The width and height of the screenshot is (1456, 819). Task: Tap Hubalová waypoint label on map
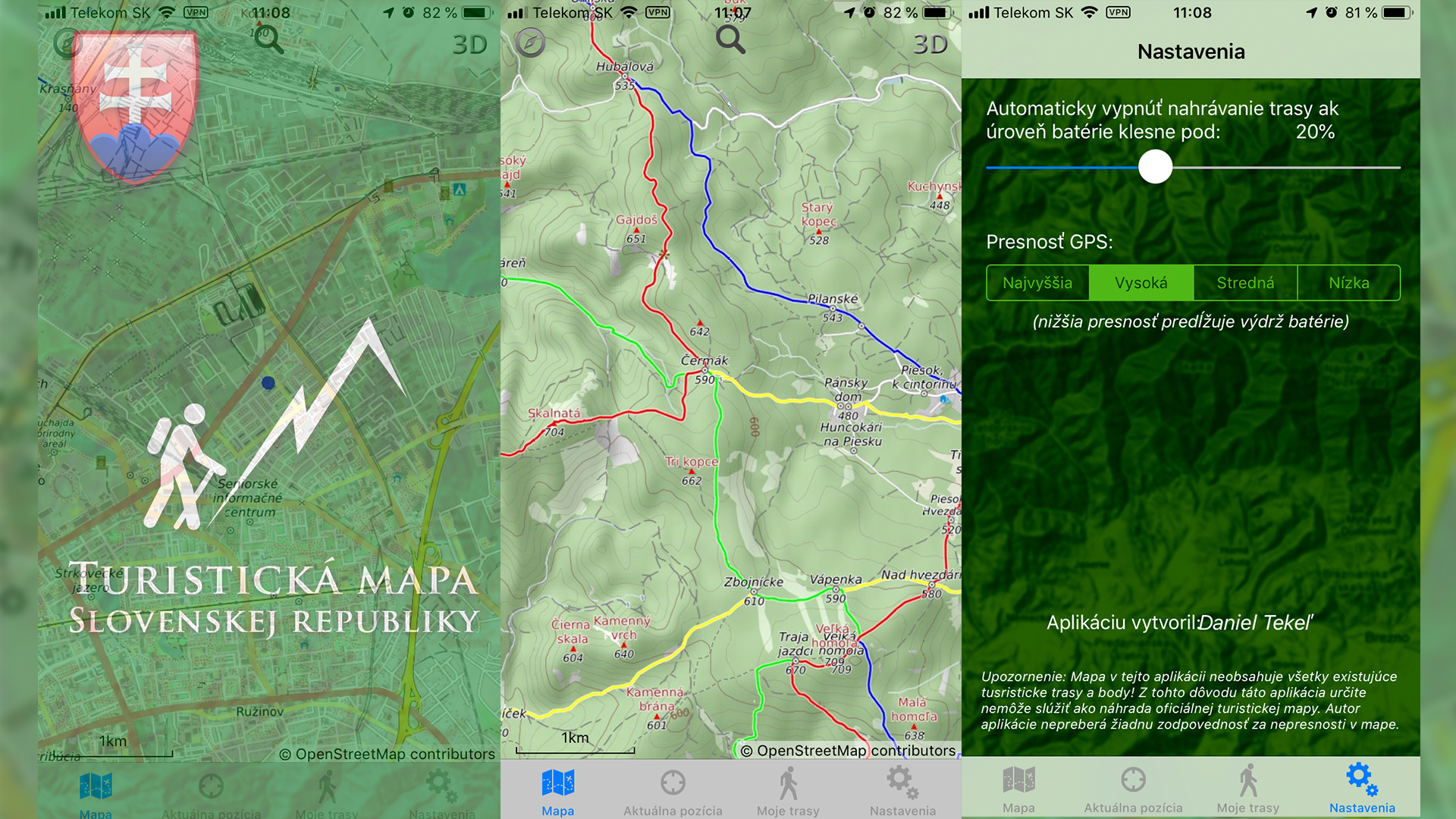(624, 67)
